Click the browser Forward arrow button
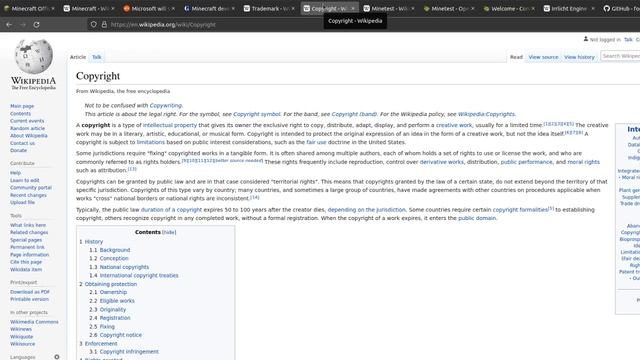 click(x=23, y=24)
